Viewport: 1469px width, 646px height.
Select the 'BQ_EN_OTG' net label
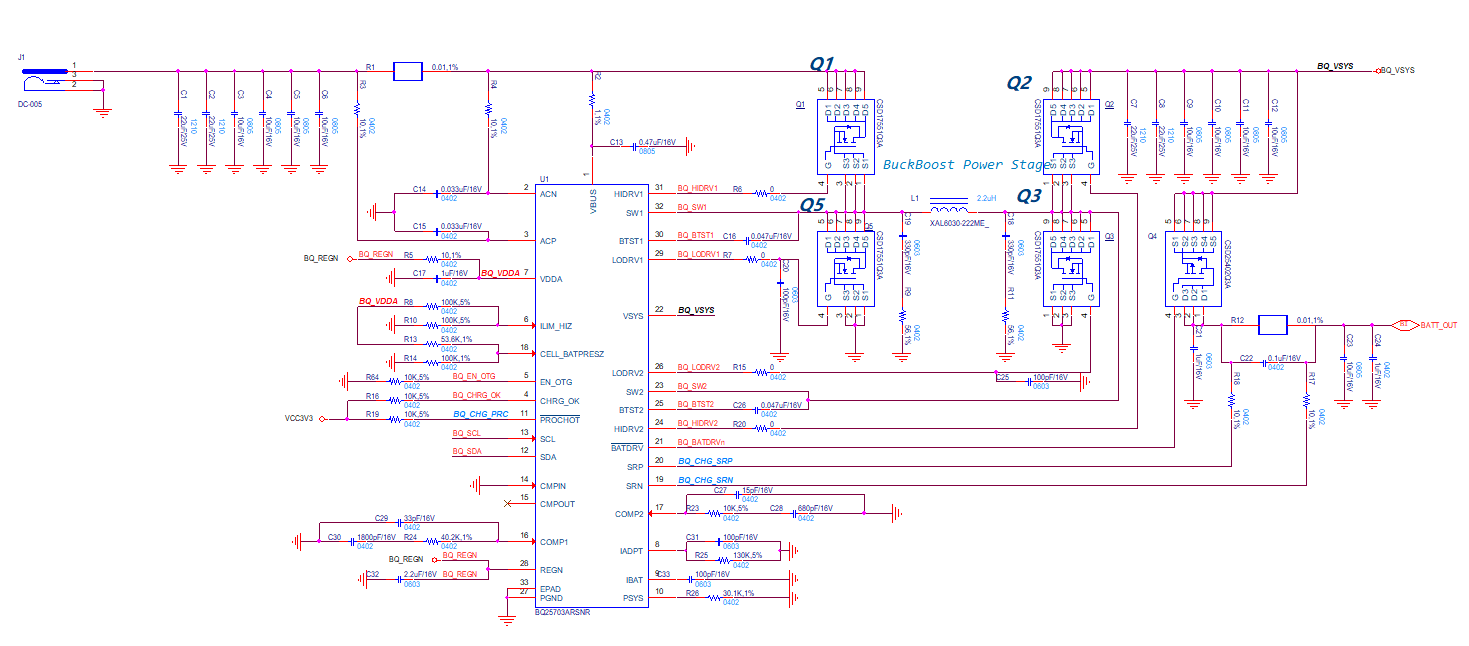point(474,376)
